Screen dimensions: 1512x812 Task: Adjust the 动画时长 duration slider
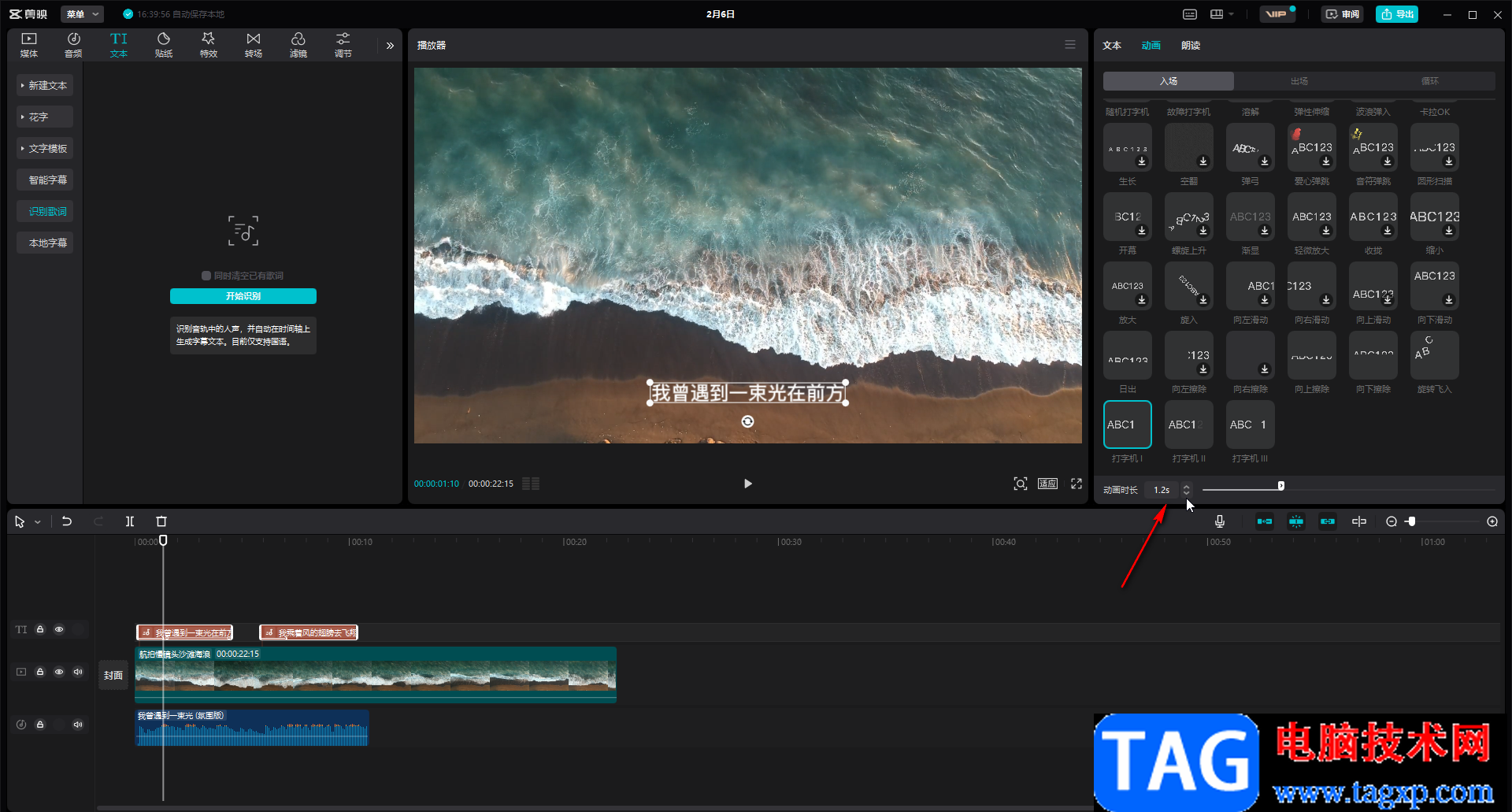point(1281,486)
